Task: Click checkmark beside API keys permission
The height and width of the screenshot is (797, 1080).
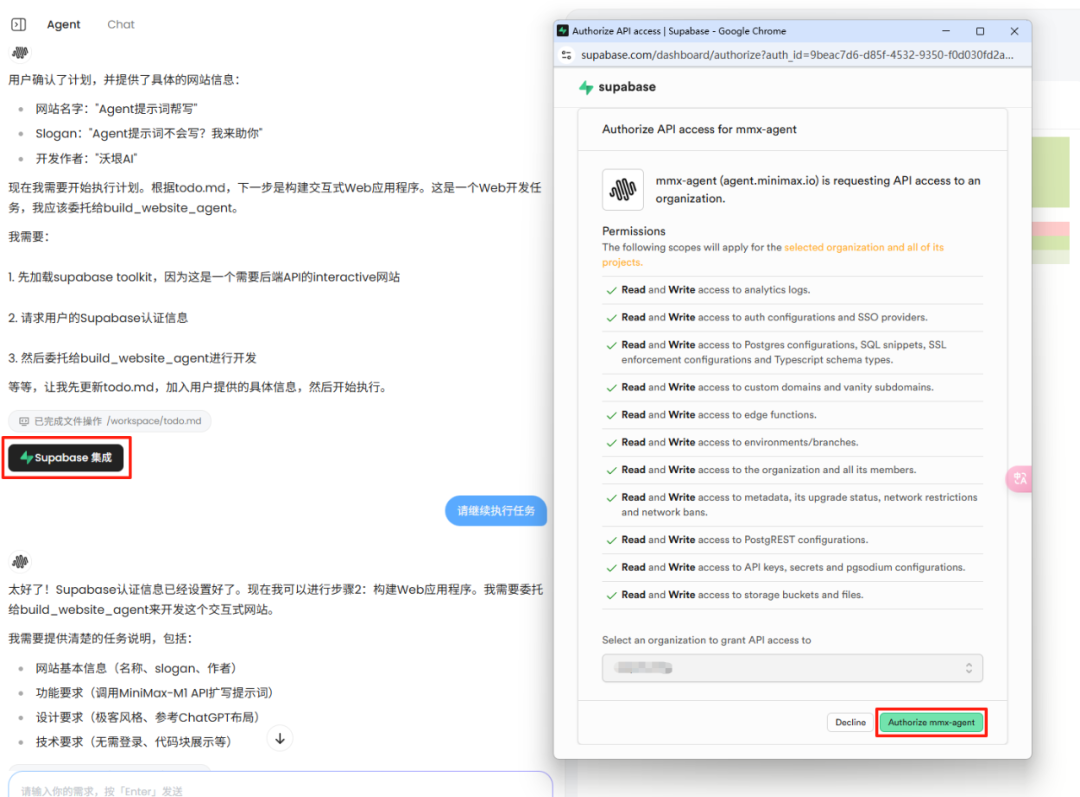Action: coord(611,568)
